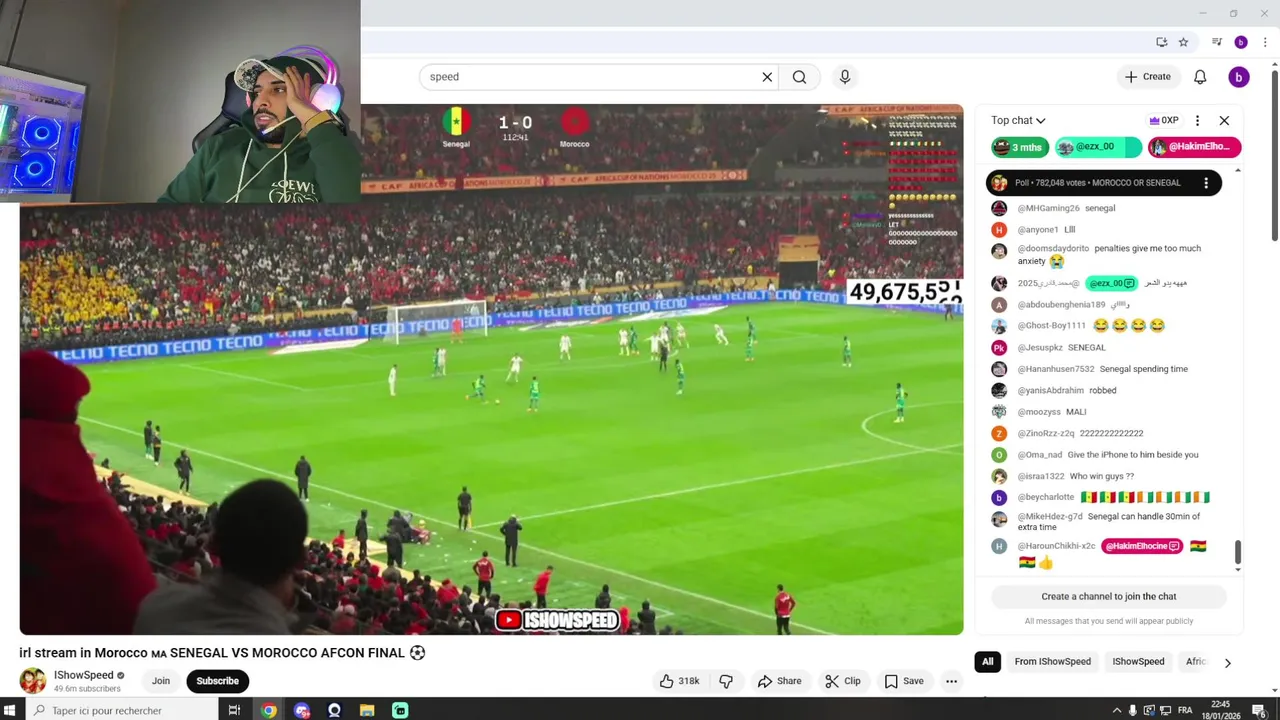Clip the video

coord(842,681)
